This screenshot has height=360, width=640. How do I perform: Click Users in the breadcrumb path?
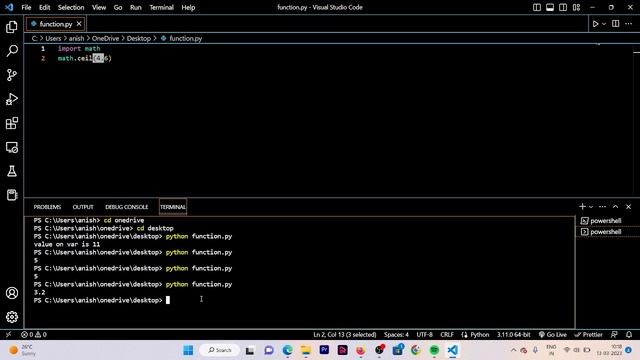point(53,38)
